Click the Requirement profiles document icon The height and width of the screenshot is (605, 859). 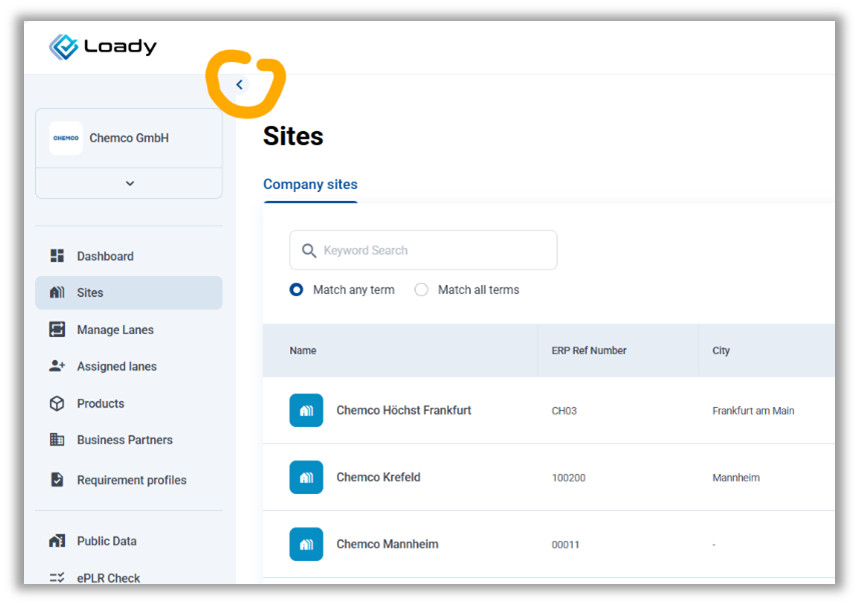pos(57,480)
